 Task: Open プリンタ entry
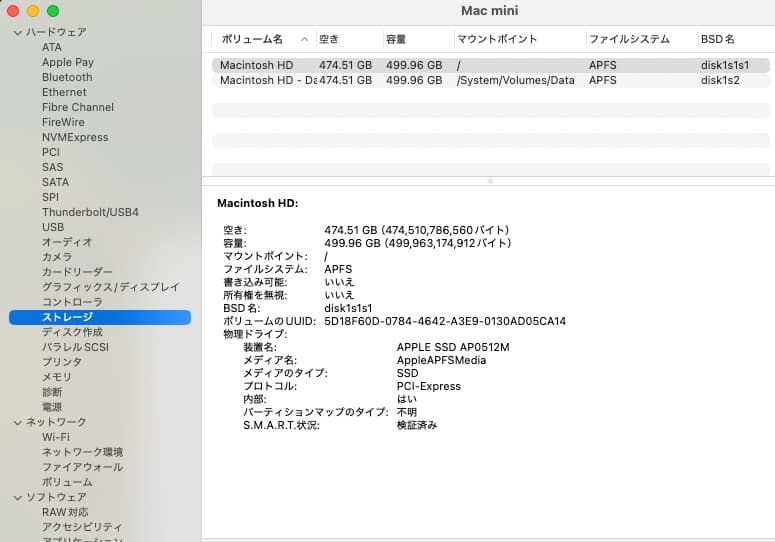click(x=62, y=362)
